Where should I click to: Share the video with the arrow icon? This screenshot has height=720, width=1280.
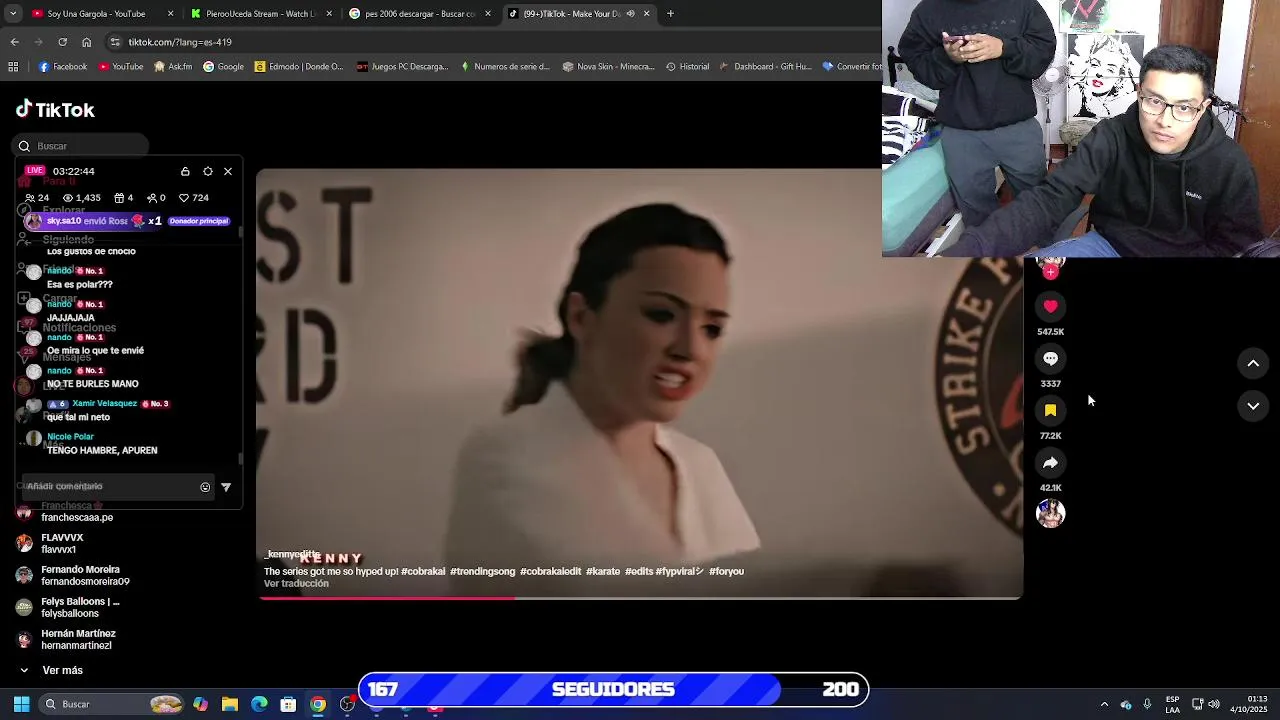click(1050, 463)
